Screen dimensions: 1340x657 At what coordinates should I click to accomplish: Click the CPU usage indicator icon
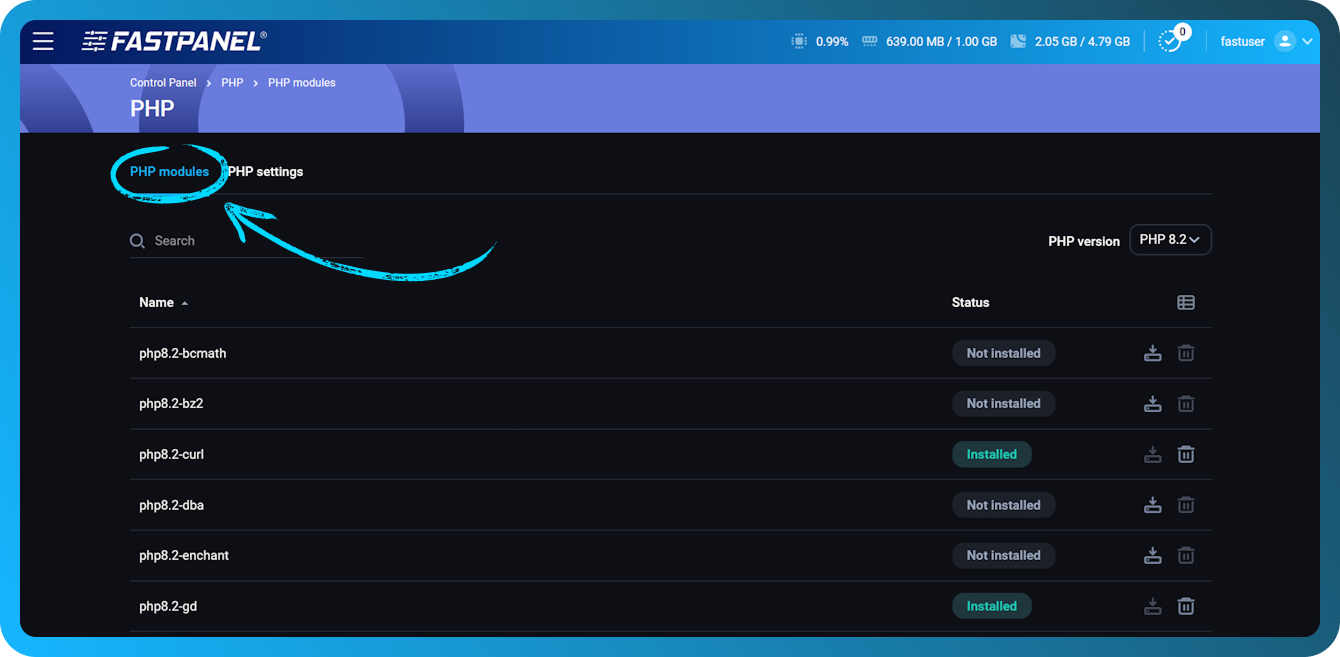798,41
